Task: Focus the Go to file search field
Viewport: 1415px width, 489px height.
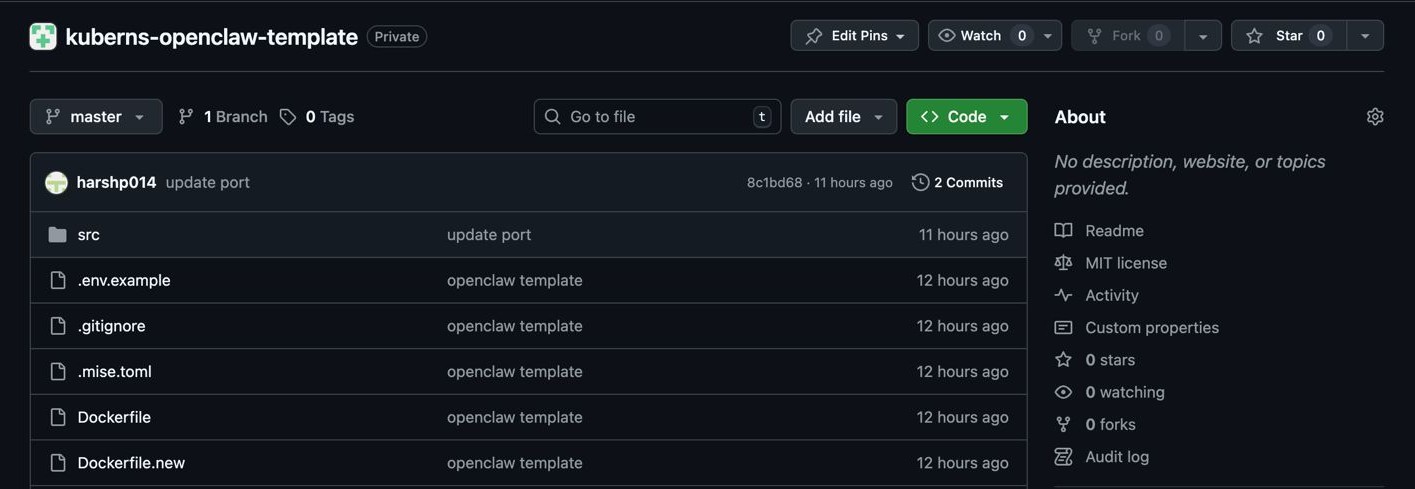Action: 657,117
